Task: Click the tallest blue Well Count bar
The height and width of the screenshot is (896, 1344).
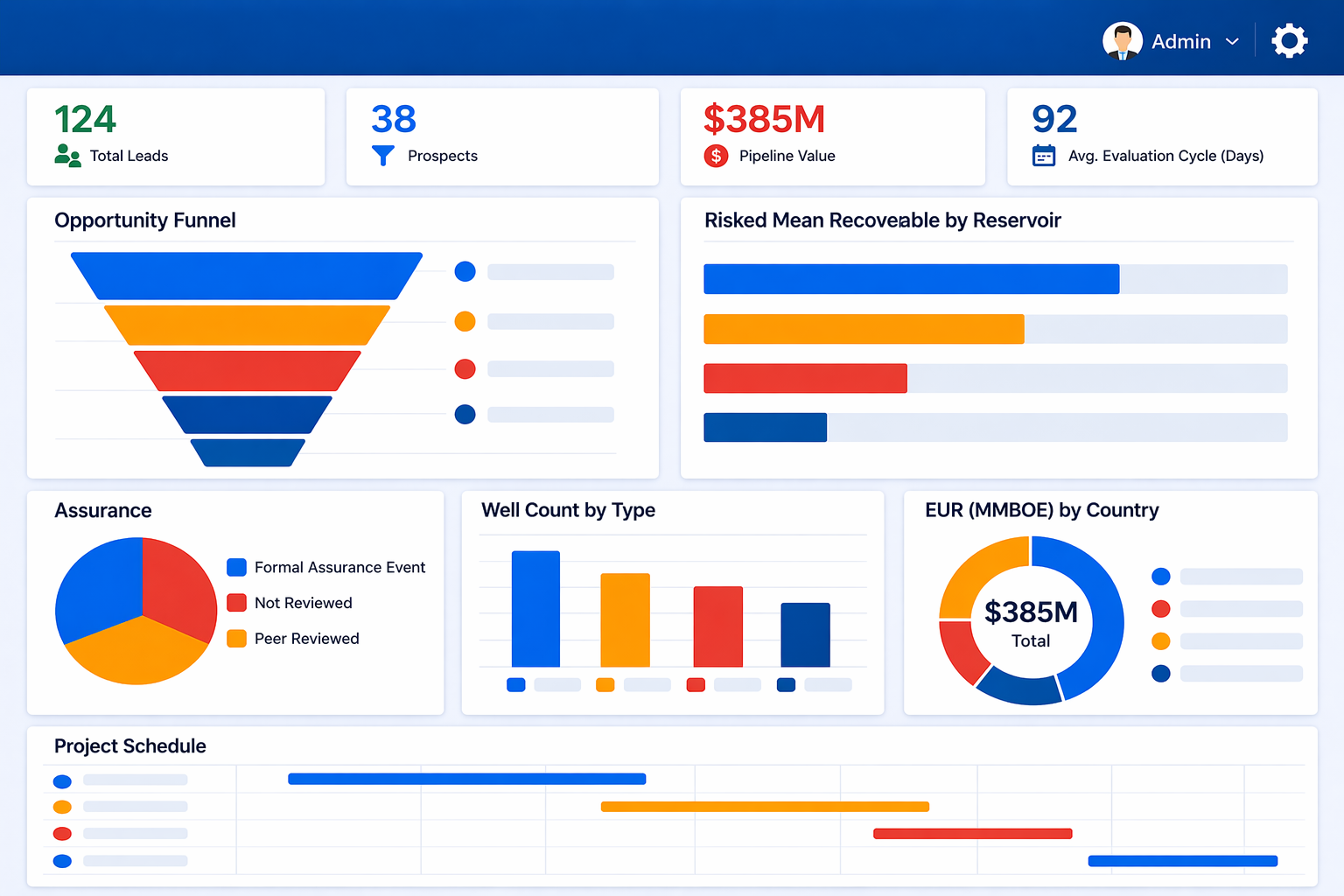Action: (535, 609)
